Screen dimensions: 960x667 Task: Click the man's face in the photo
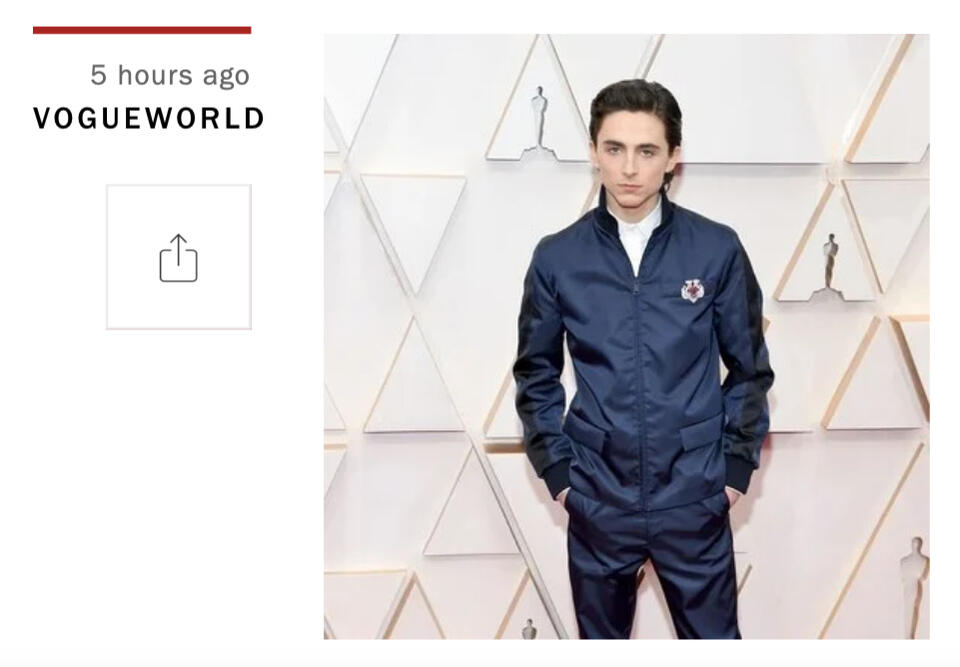pyautogui.click(x=632, y=160)
